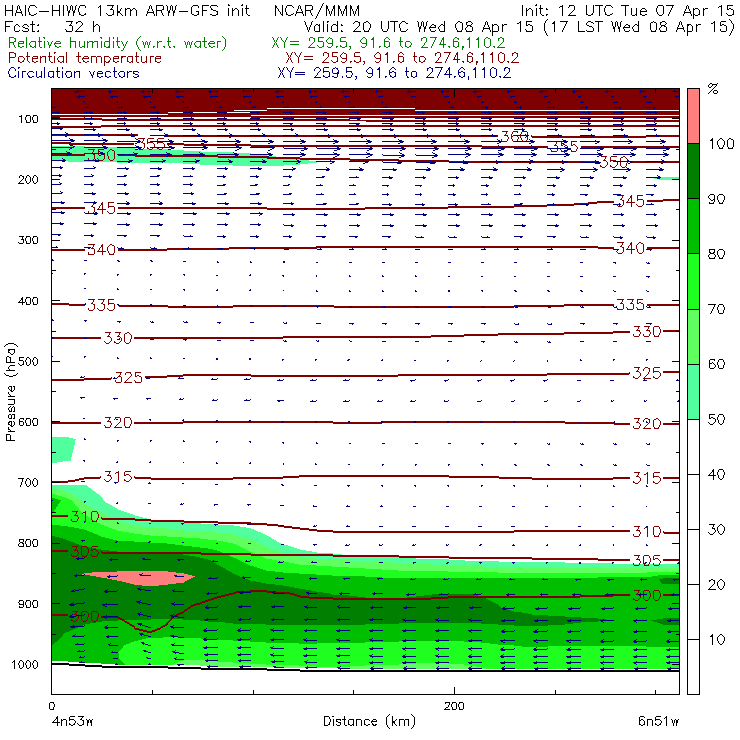The height and width of the screenshot is (740, 740).
Task: Click the '100' pressure axis tick label
Action: (x=28, y=119)
